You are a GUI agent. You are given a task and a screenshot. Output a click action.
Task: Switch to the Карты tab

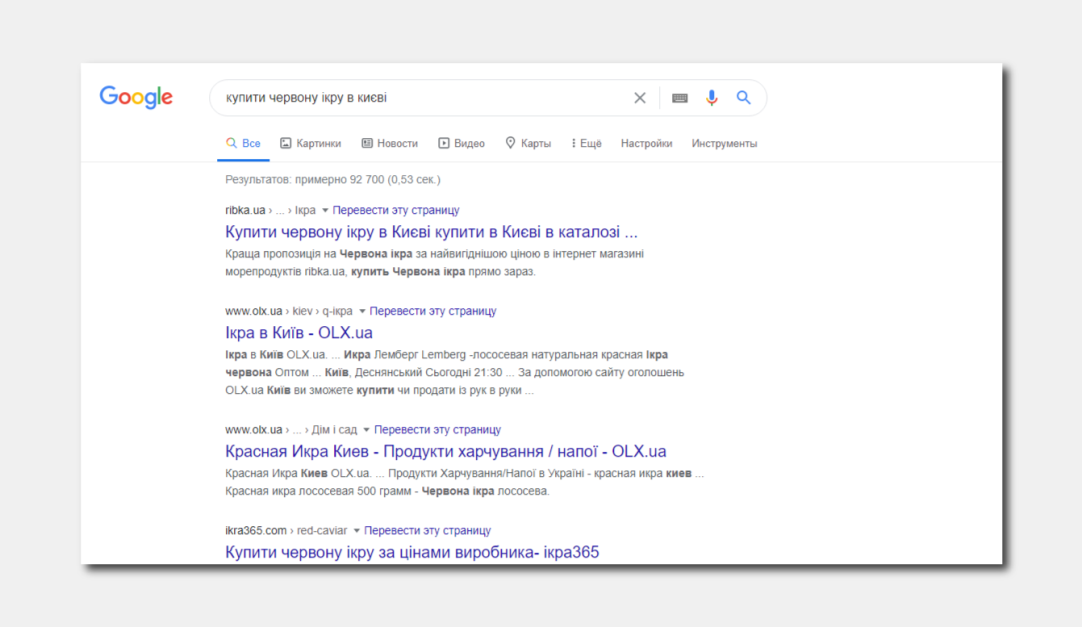[x=528, y=143]
